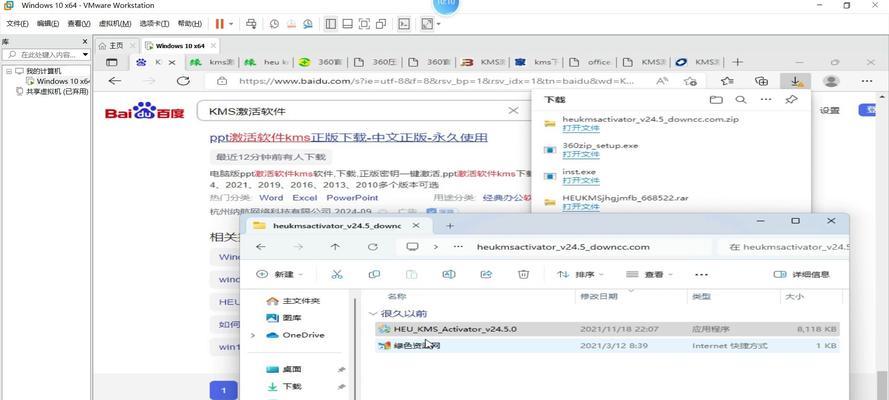Open the Edge collections icon
Screen dimensions: 889x400
pos(761,81)
